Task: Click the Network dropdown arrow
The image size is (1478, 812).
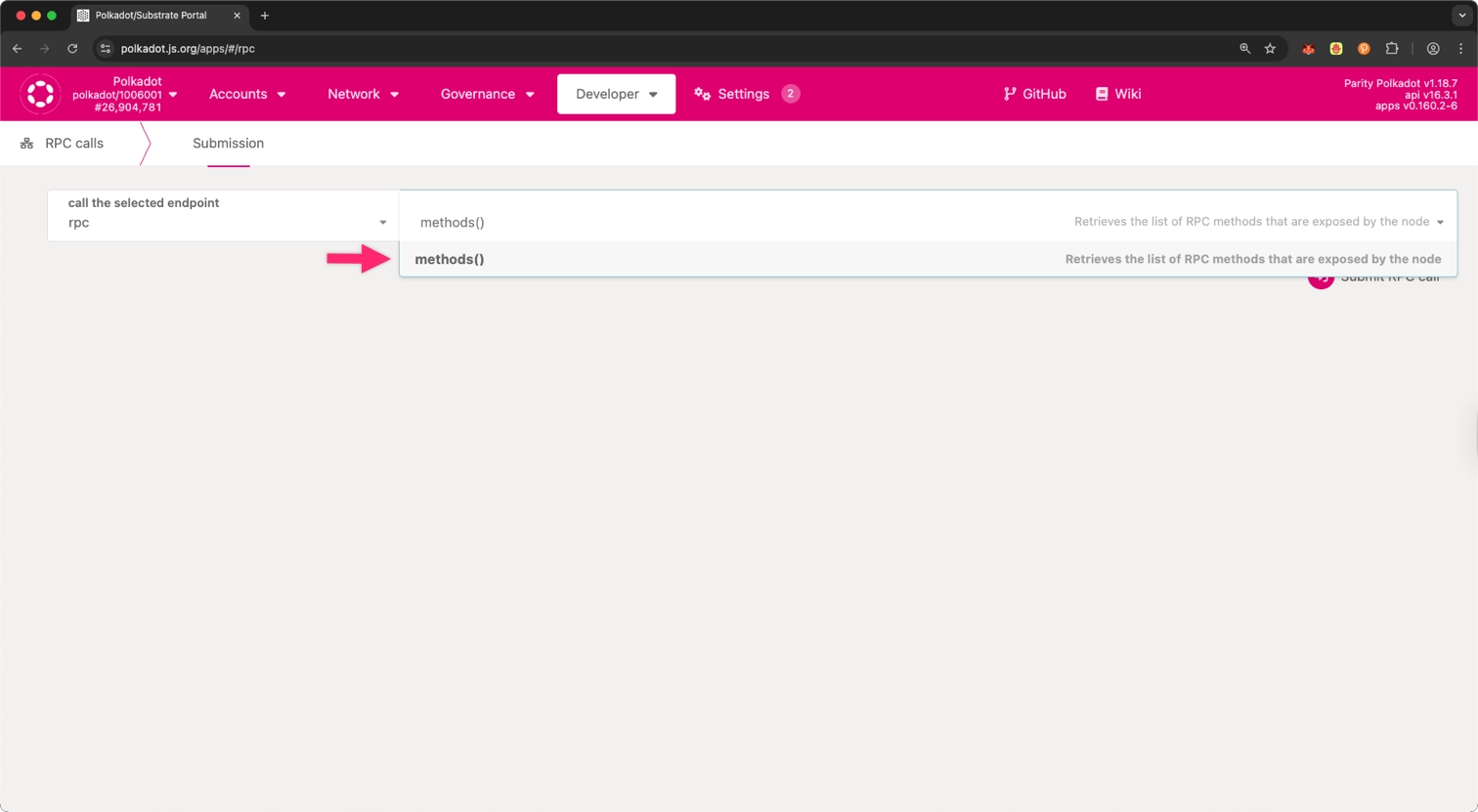Action: pos(395,95)
